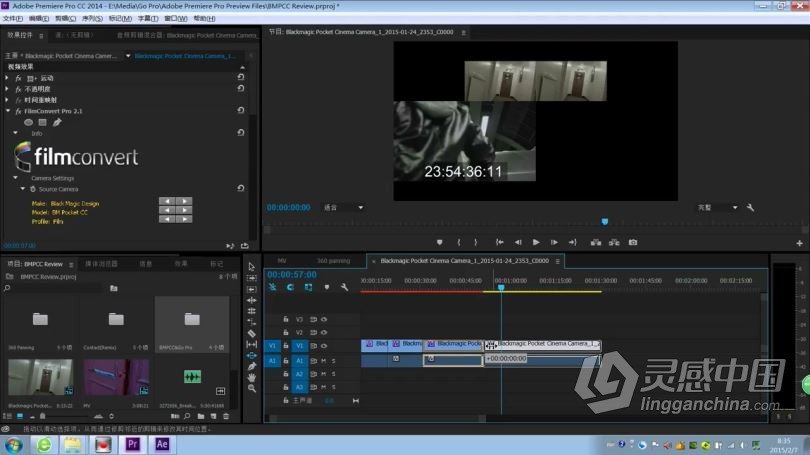The image size is (810, 455).
Task: Create ellipse mask in FilmConvert effect
Action: pyautogui.click(x=28, y=122)
